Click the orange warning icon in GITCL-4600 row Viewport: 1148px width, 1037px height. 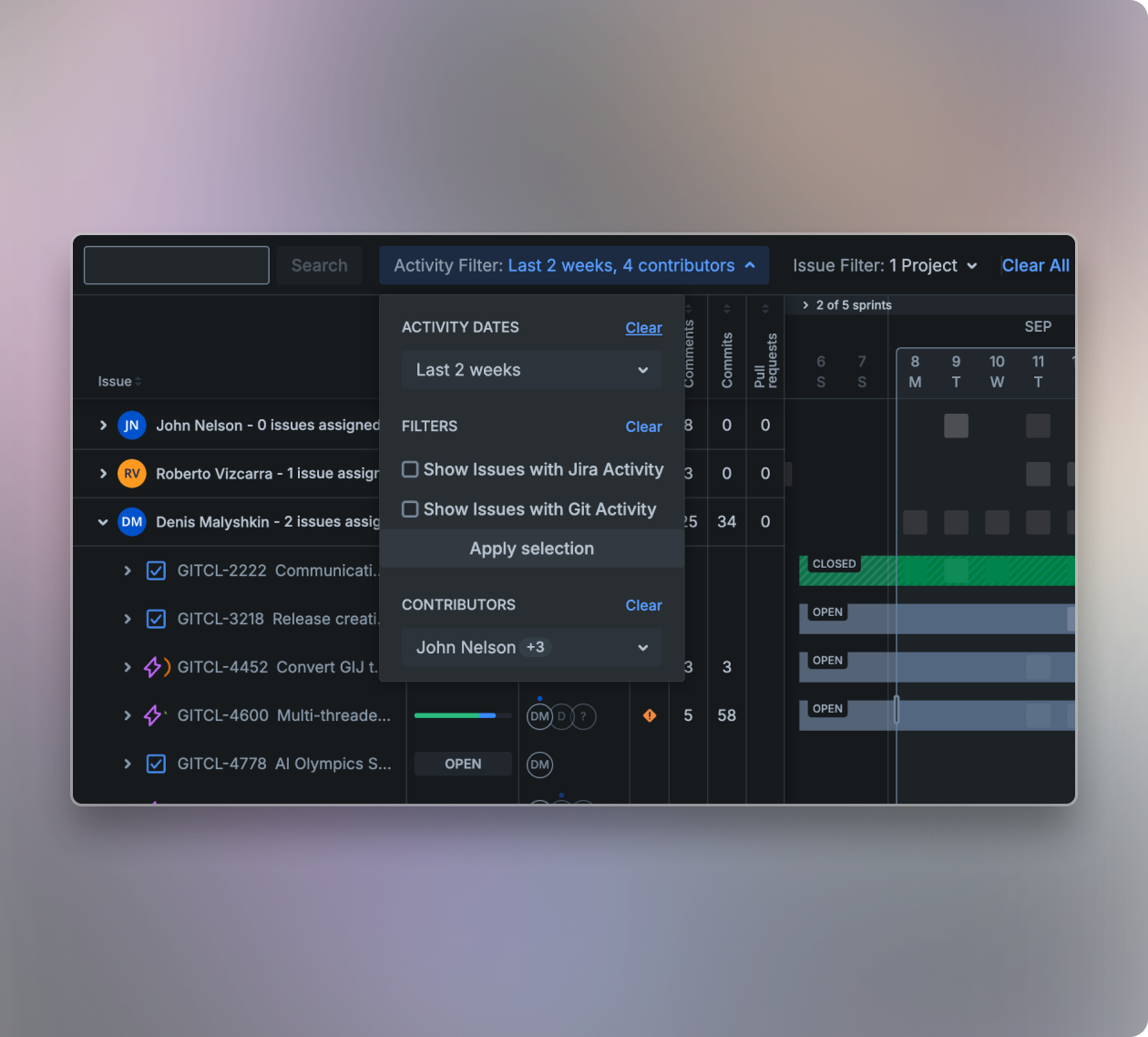coord(650,715)
